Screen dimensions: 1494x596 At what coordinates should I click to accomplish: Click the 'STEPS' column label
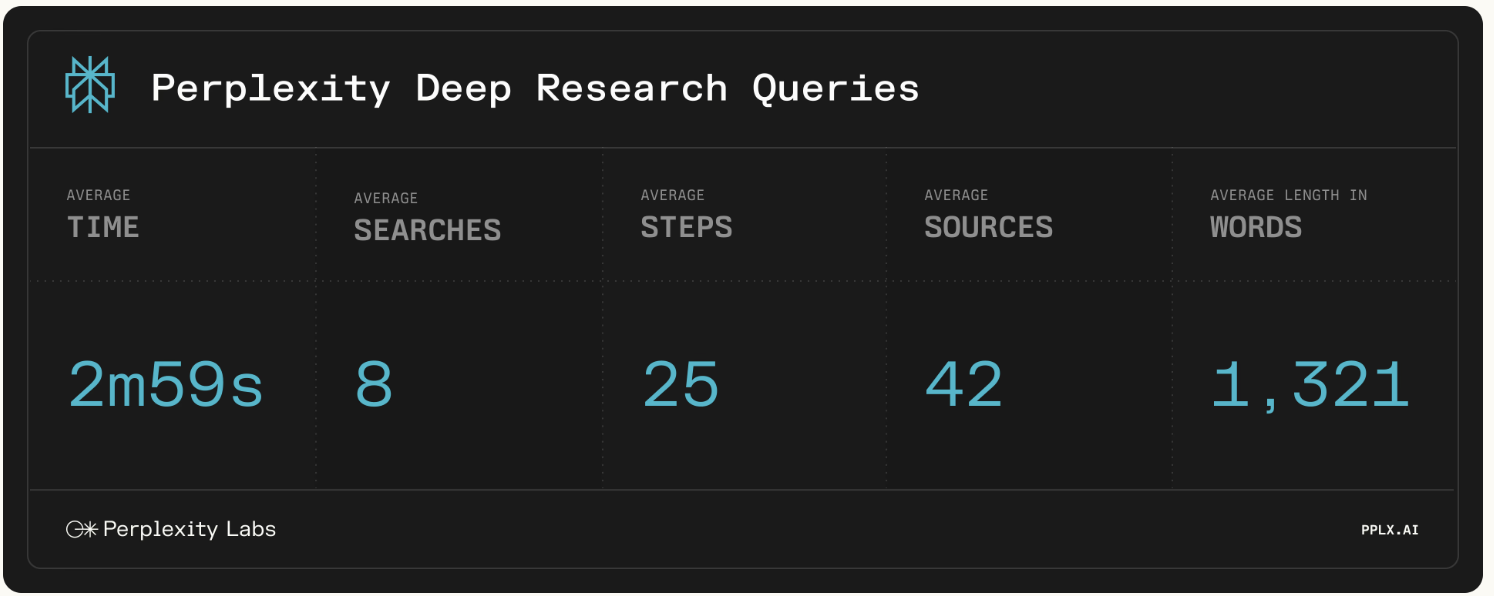(686, 227)
